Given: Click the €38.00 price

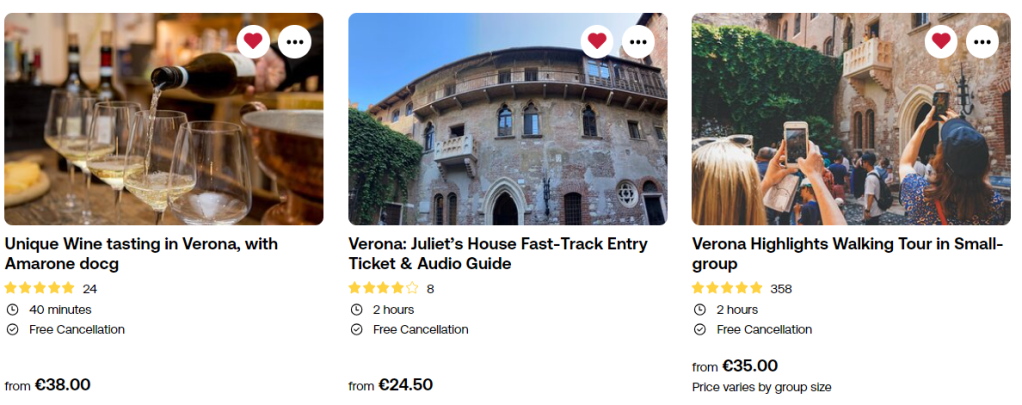Looking at the screenshot, I should pos(62,385).
